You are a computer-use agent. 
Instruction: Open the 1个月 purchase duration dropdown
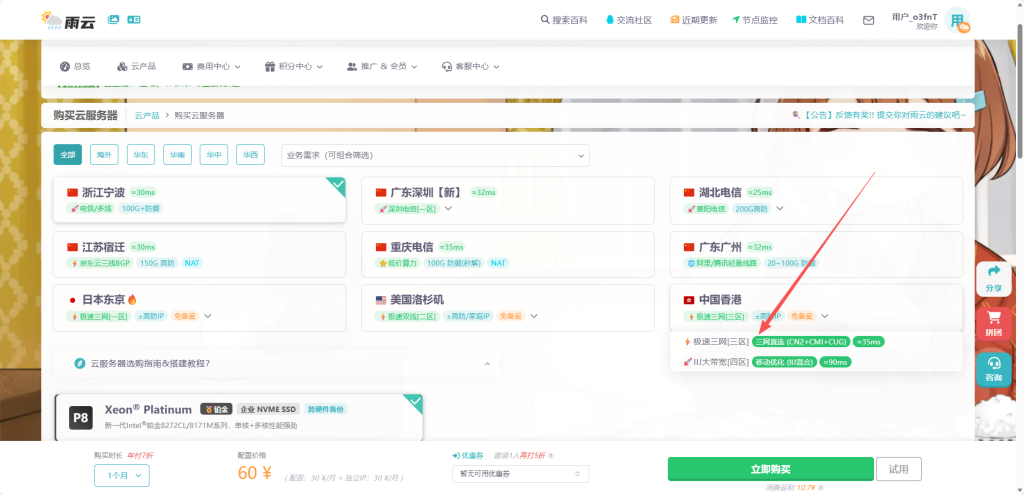coord(121,475)
